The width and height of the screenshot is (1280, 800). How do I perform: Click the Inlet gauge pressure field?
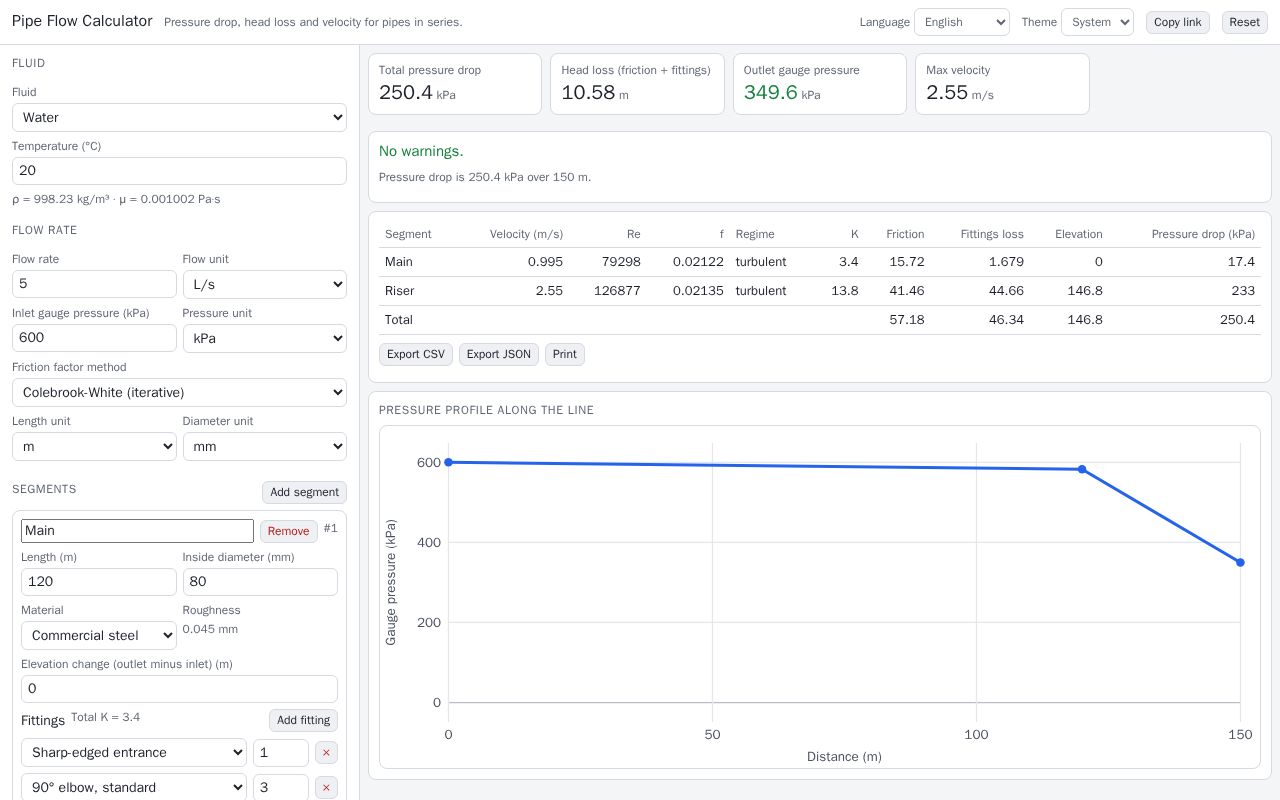point(94,338)
